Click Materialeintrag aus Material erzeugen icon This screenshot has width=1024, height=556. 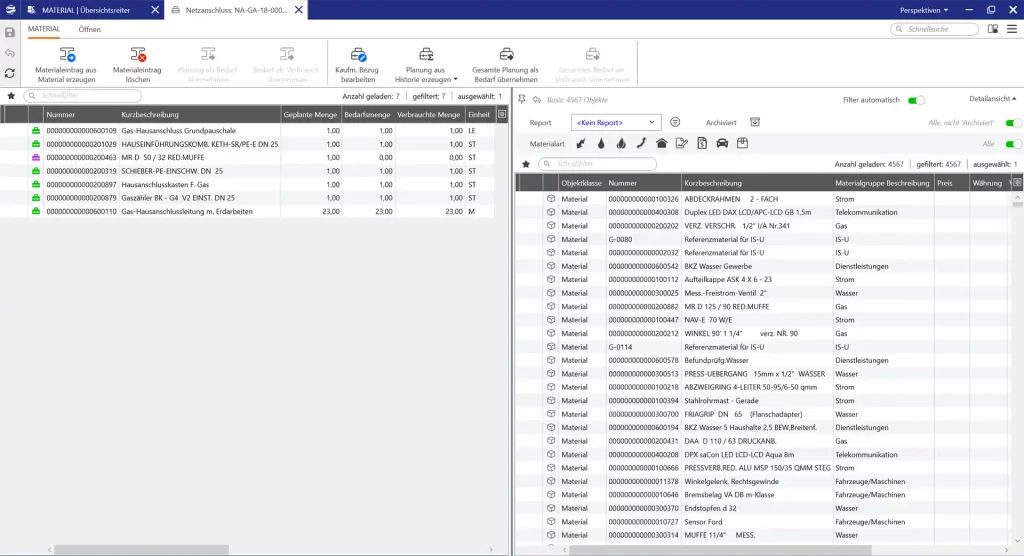click(66, 54)
